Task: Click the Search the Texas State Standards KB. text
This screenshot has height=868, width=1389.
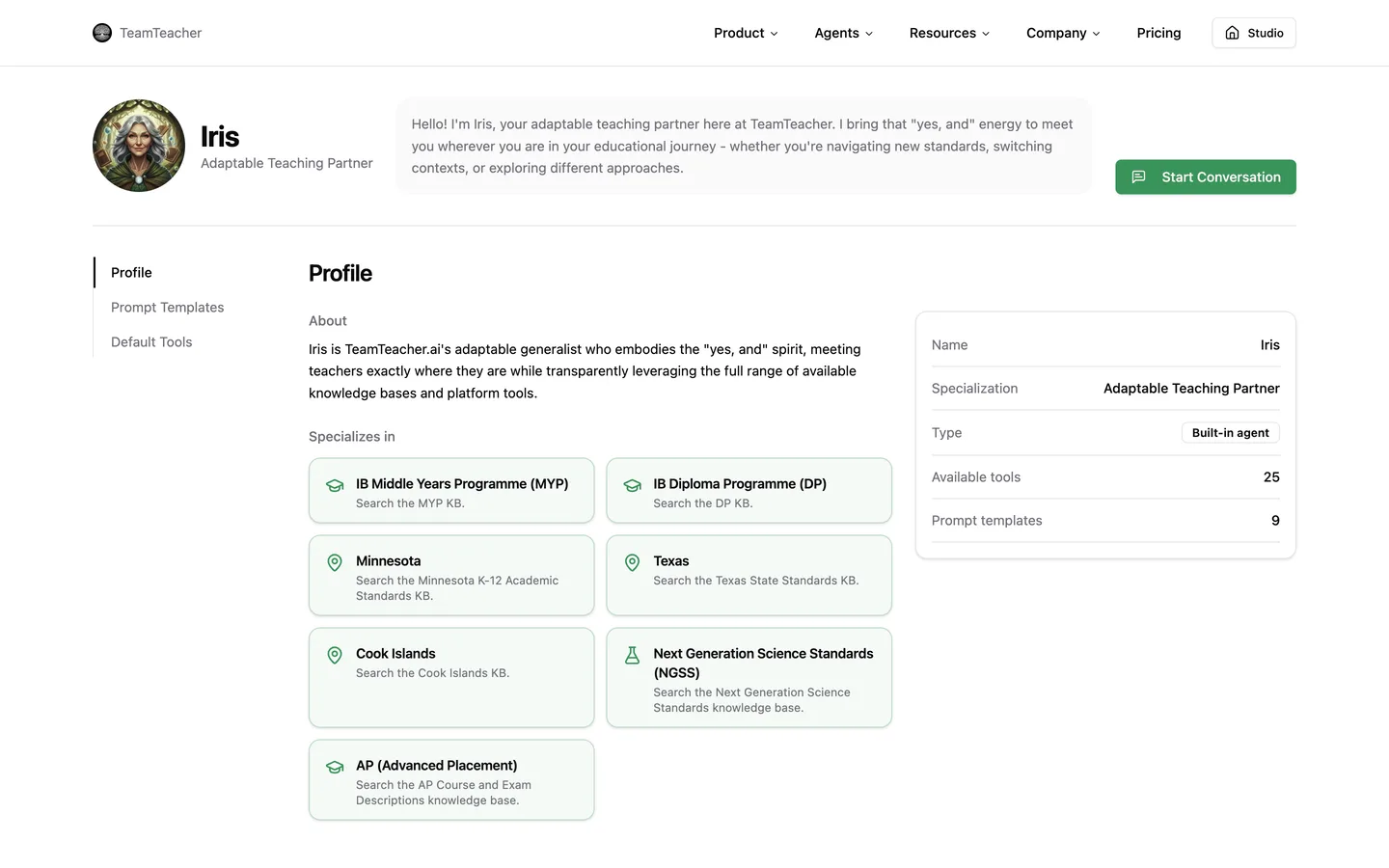Action: click(756, 581)
